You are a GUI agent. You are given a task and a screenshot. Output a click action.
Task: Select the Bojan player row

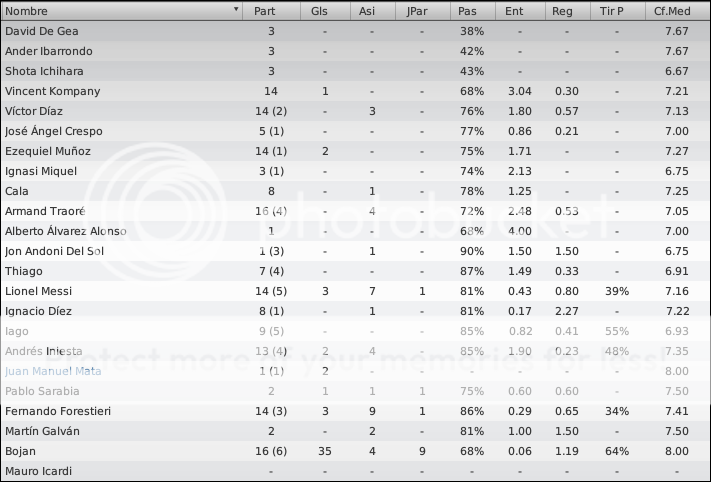pyautogui.click(x=356, y=451)
